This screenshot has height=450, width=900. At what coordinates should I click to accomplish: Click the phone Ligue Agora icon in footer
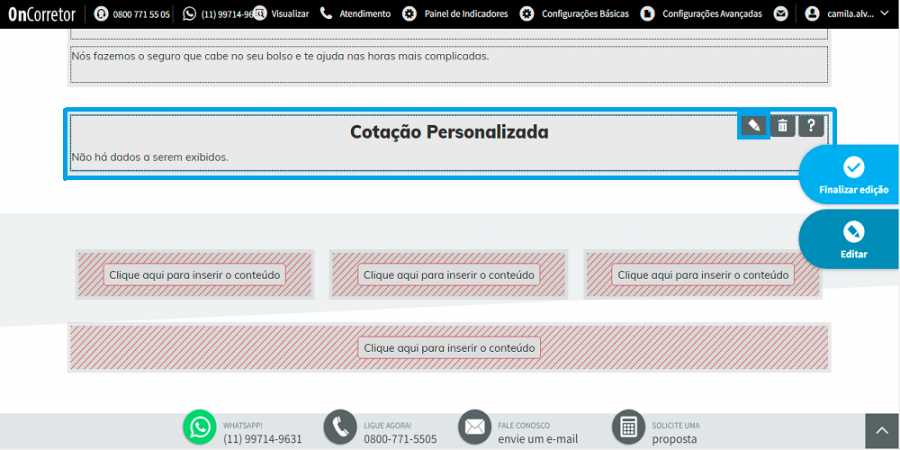click(x=340, y=427)
